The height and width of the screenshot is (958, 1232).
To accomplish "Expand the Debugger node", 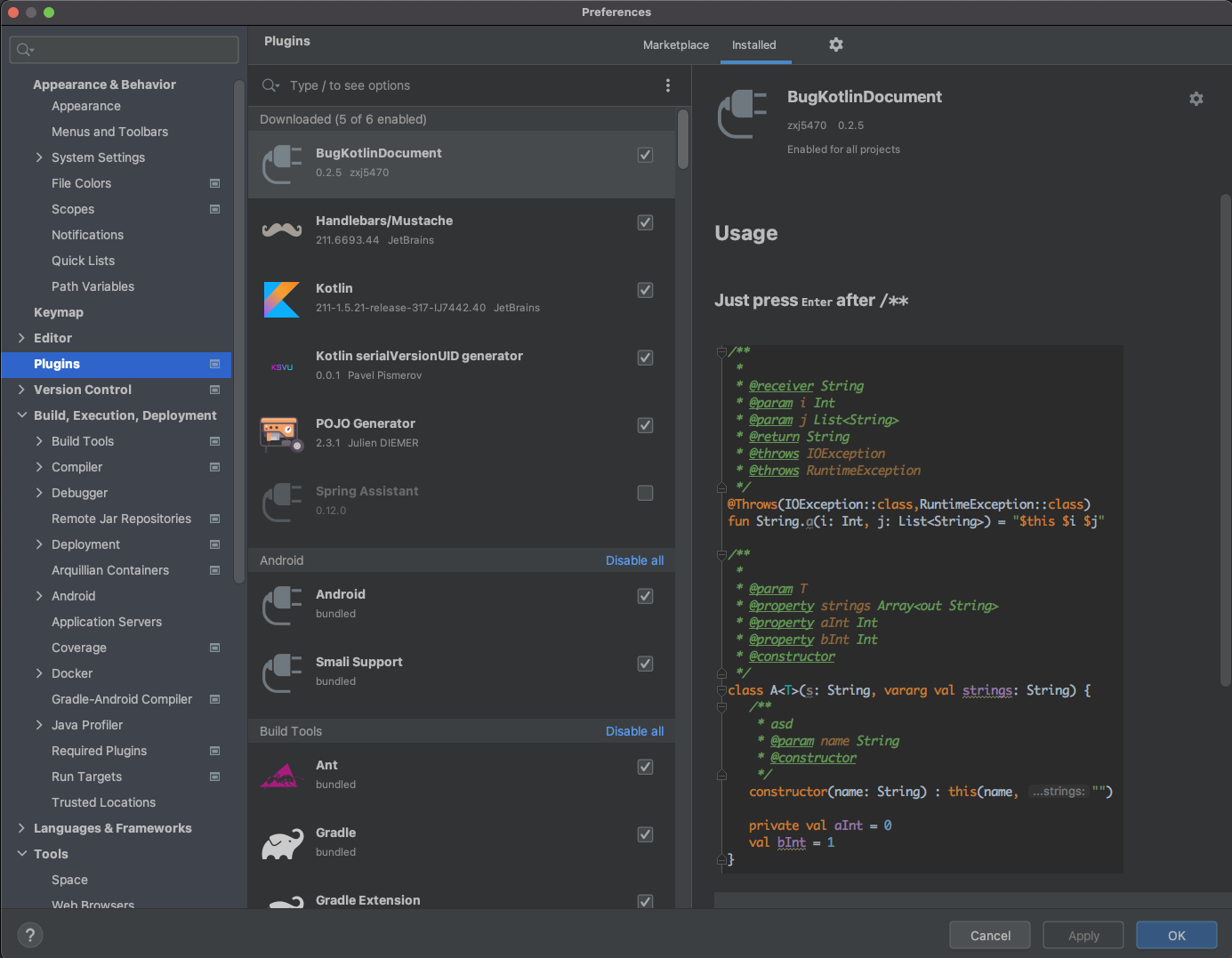I will coord(39,493).
